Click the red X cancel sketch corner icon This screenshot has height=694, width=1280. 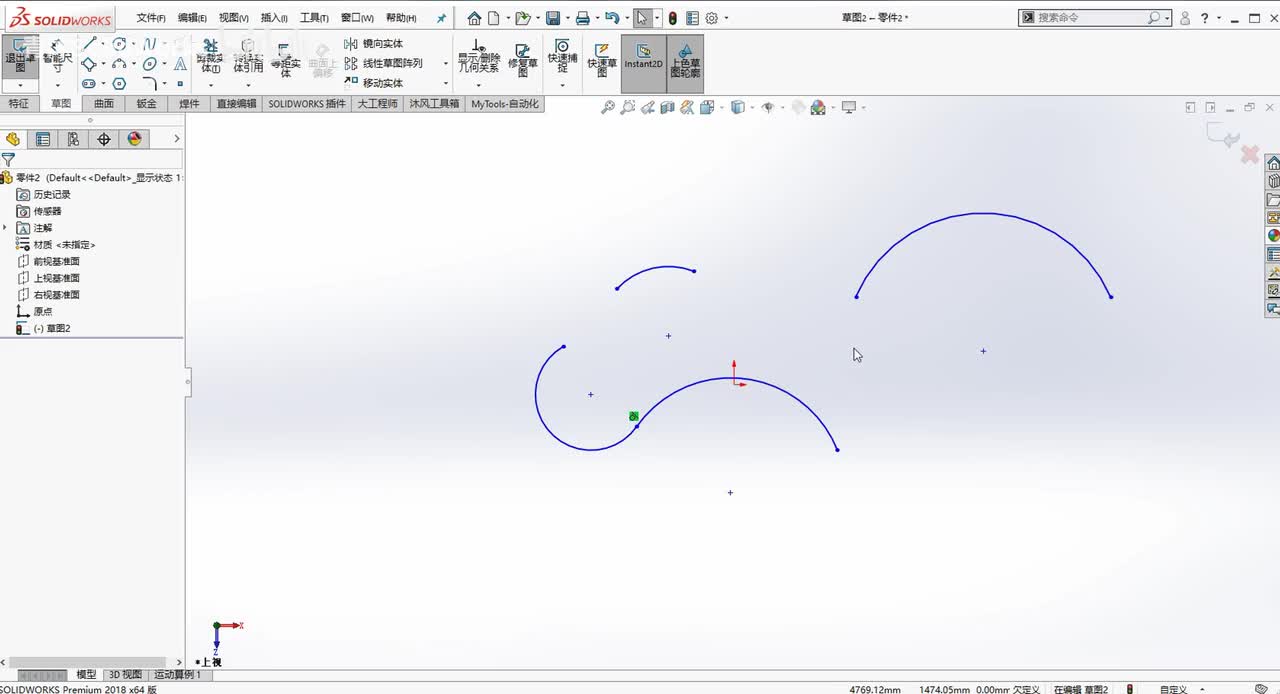pos(1249,154)
